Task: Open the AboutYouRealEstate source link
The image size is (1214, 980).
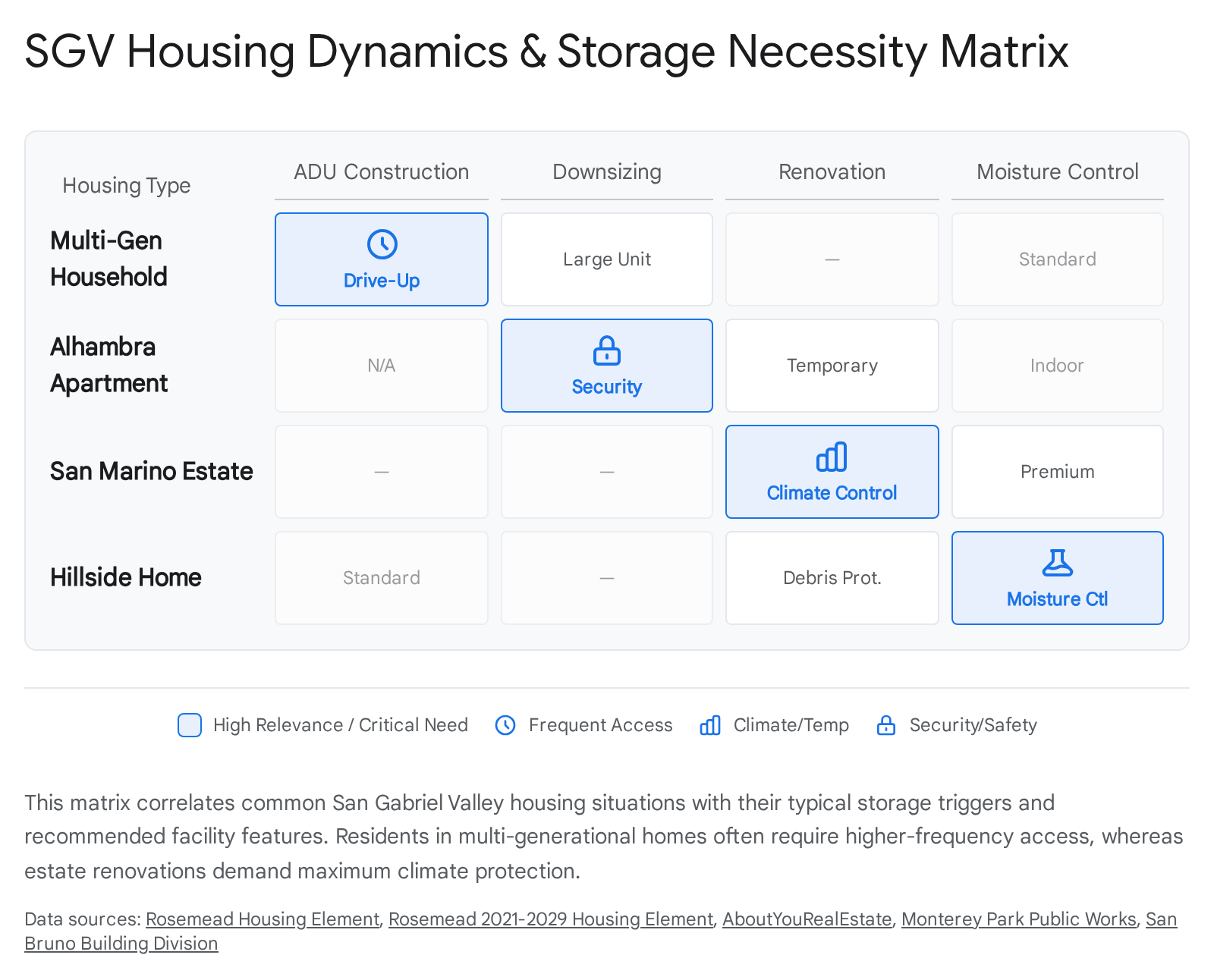Action: tap(807, 919)
